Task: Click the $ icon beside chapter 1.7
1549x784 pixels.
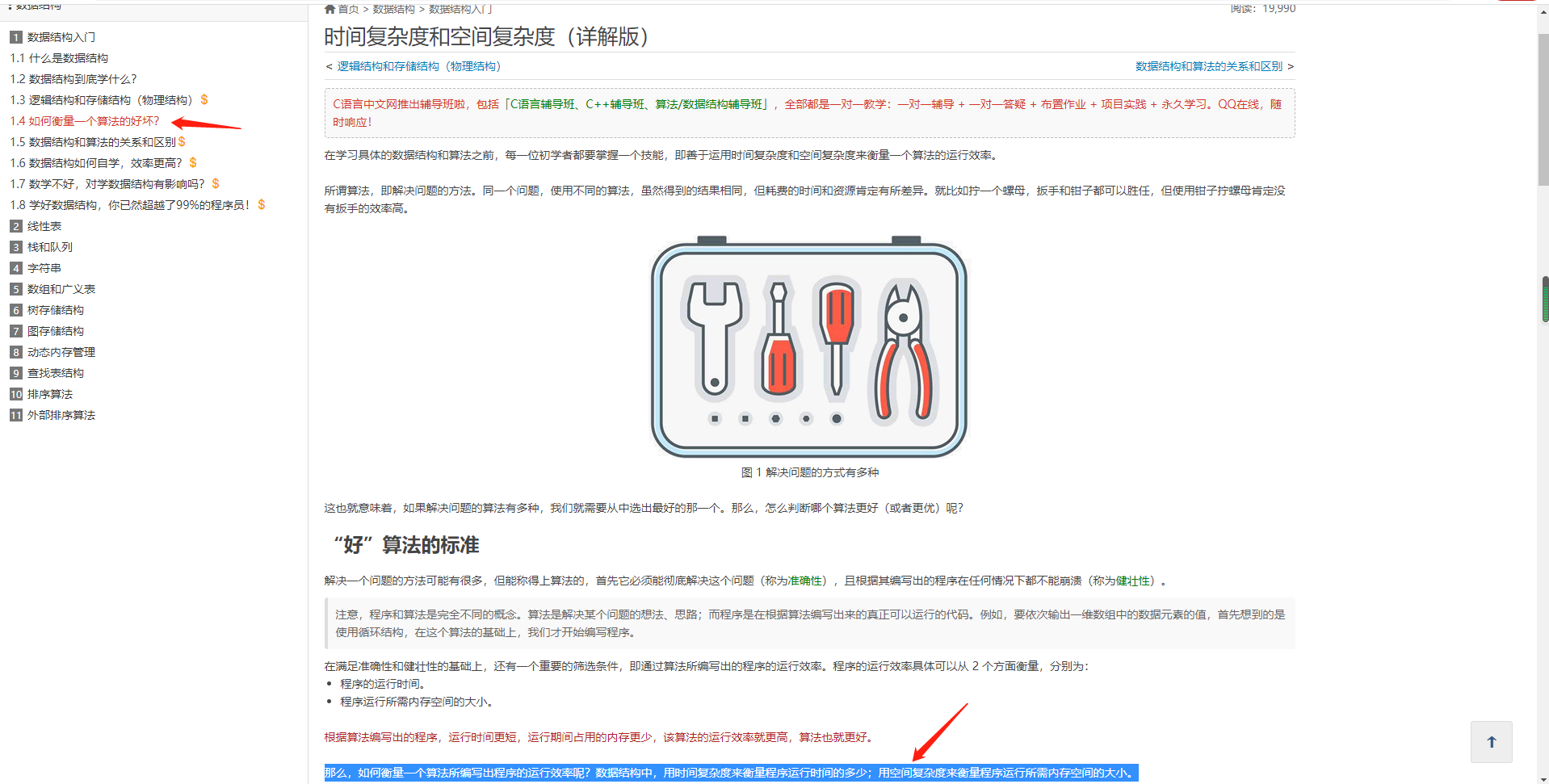Action: tap(215, 183)
